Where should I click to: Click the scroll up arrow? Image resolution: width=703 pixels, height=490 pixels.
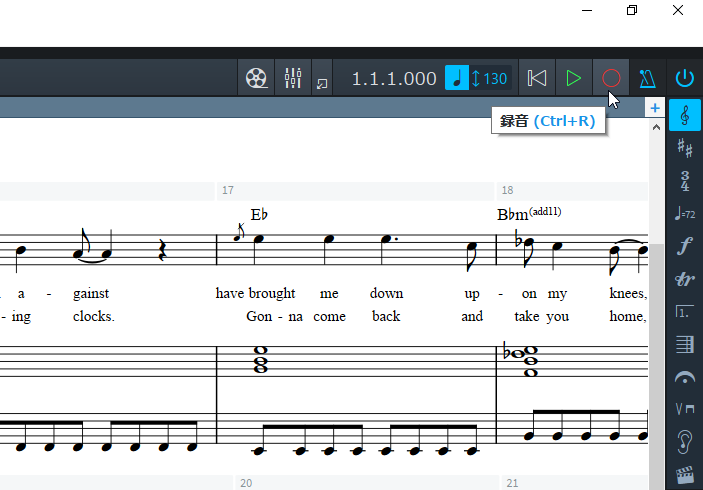656,127
